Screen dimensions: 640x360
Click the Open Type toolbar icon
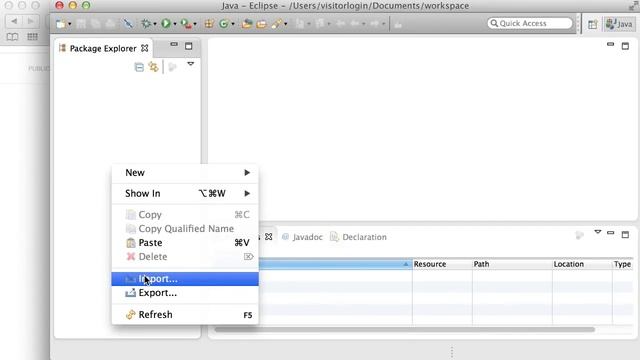pos(247,24)
